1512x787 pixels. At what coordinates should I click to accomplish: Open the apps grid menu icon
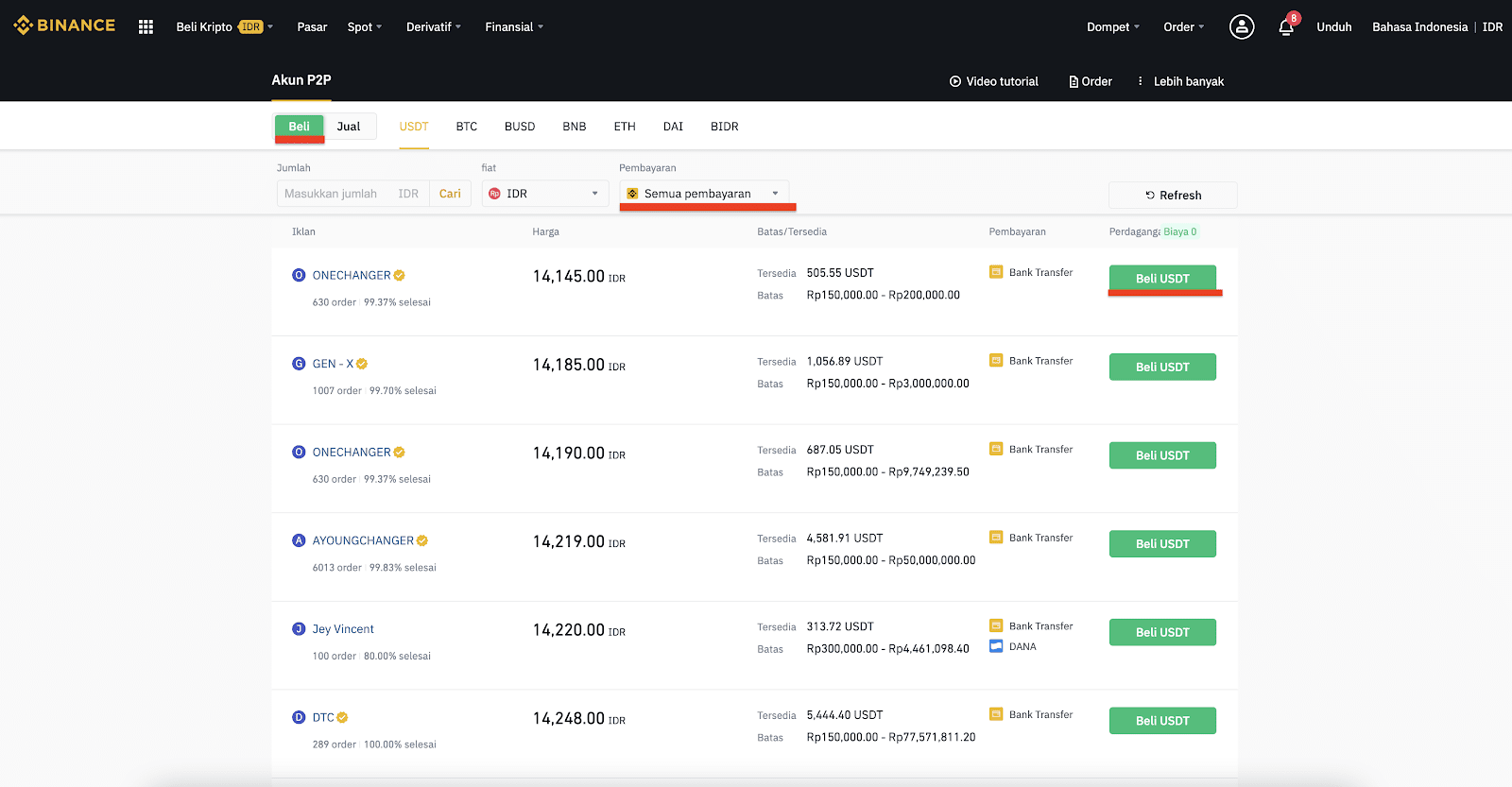146,26
